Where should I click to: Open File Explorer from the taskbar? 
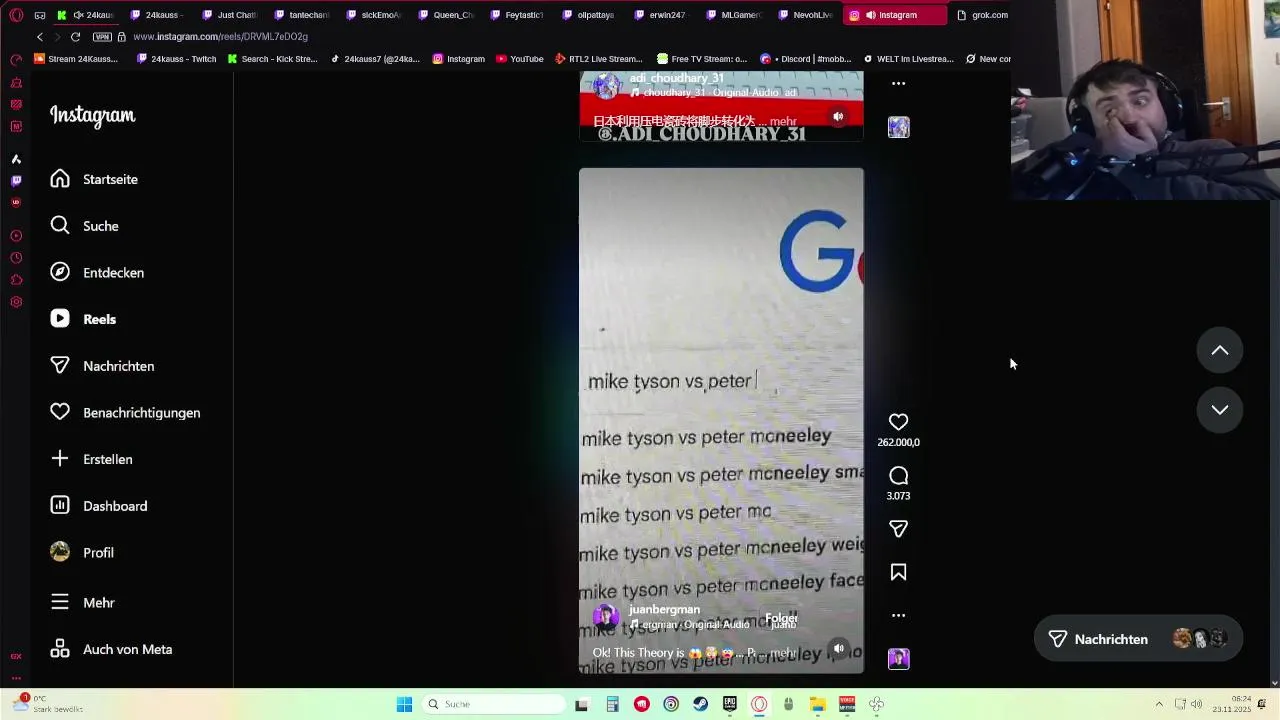[x=817, y=704]
